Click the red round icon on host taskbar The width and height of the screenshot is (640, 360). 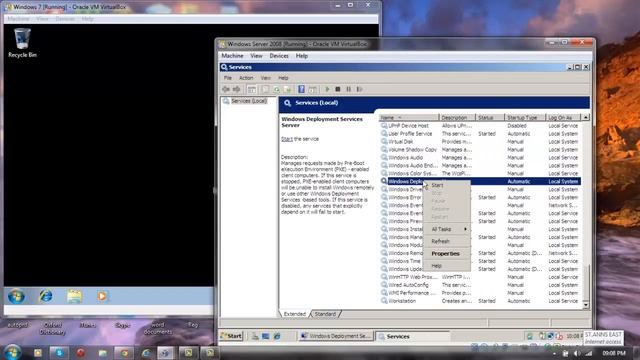(80, 353)
